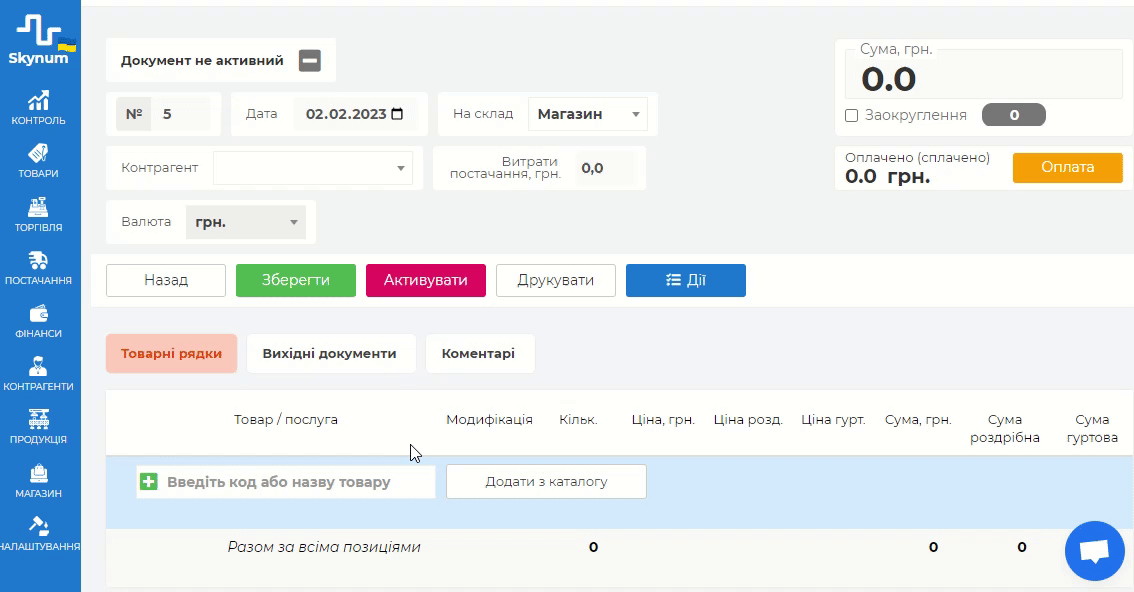This screenshot has width=1134, height=592.
Task: Click the green Зберегти button
Action: coord(295,280)
